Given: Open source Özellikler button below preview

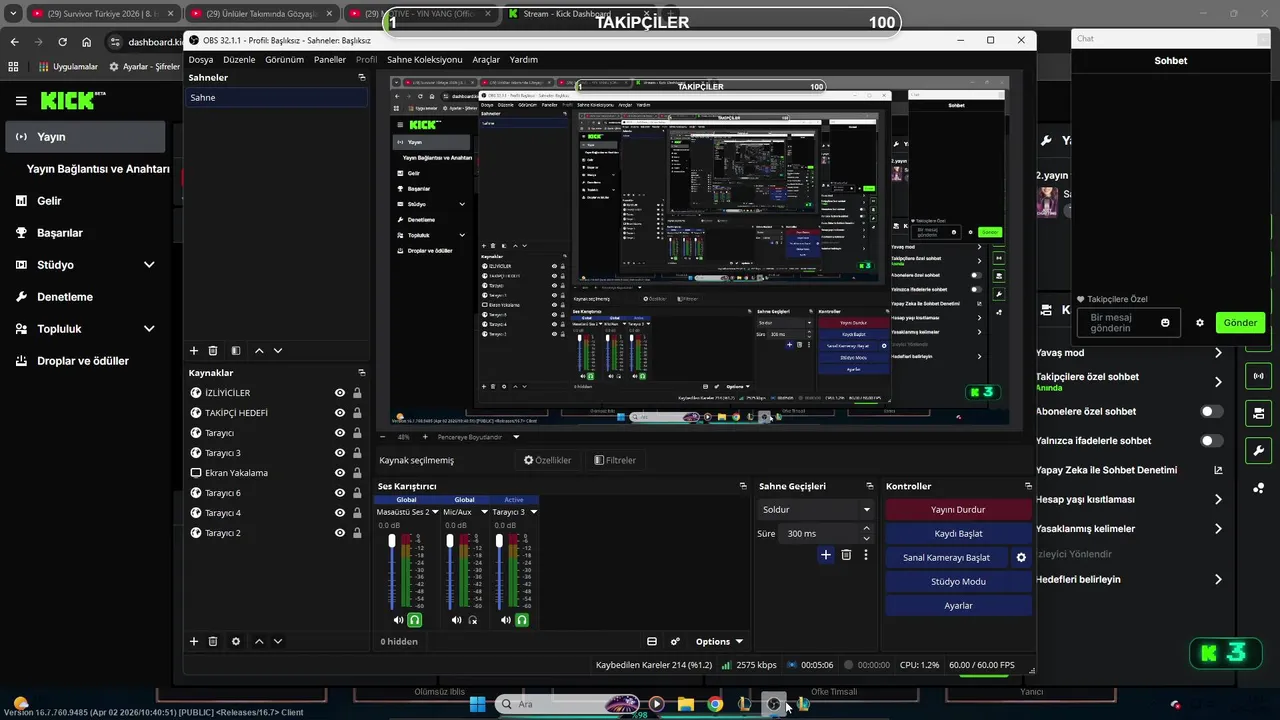Looking at the screenshot, I should pyautogui.click(x=548, y=460).
